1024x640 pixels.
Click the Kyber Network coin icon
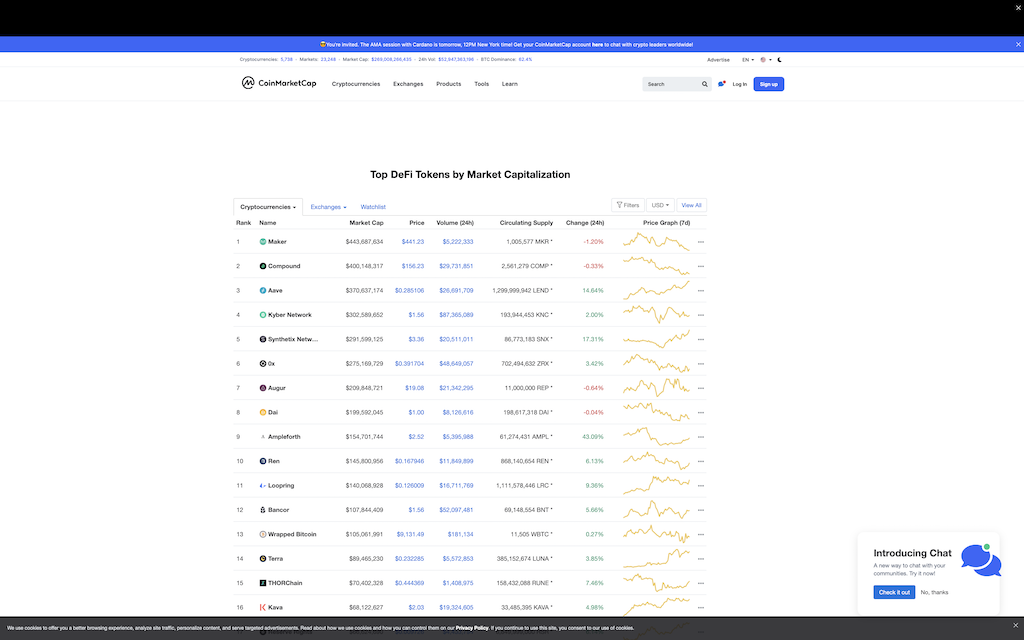click(x=263, y=315)
